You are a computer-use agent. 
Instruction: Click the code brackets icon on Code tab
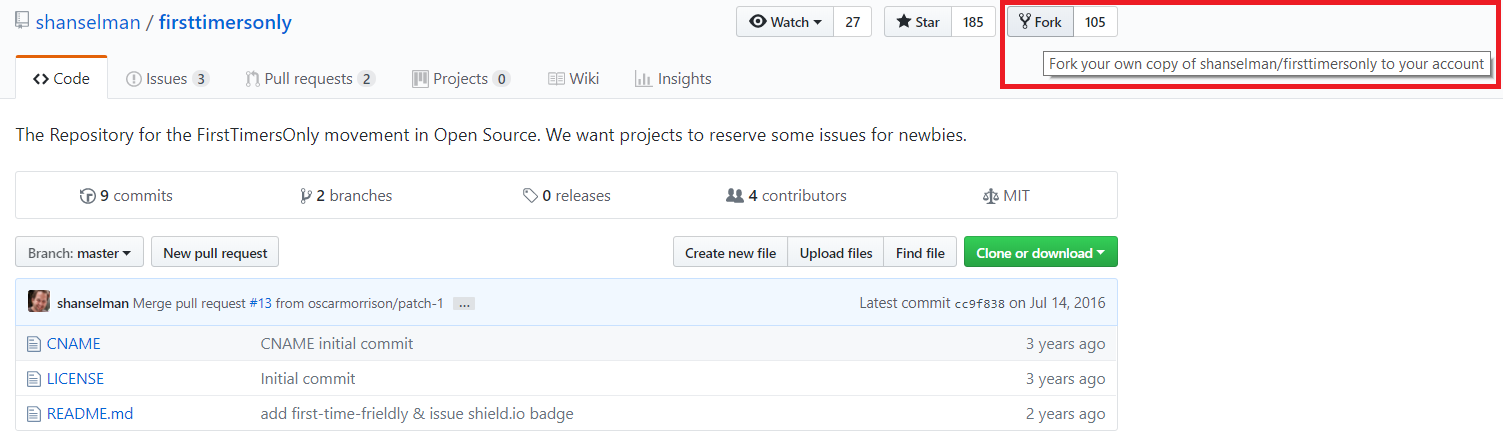click(x=41, y=79)
